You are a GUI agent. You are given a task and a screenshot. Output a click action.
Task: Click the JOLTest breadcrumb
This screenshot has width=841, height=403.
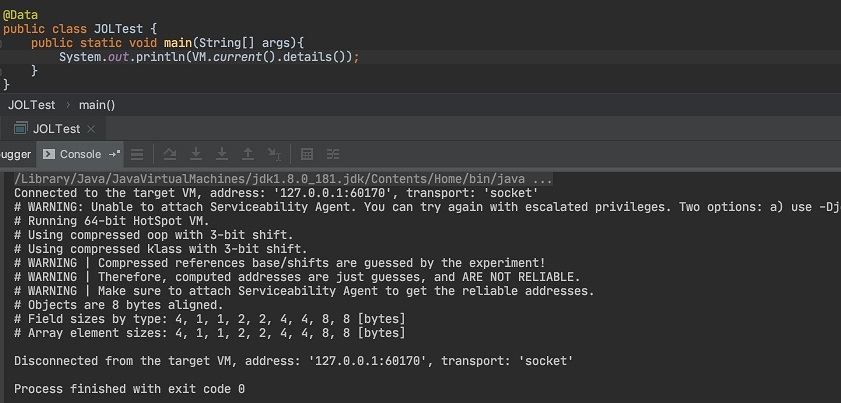31,104
